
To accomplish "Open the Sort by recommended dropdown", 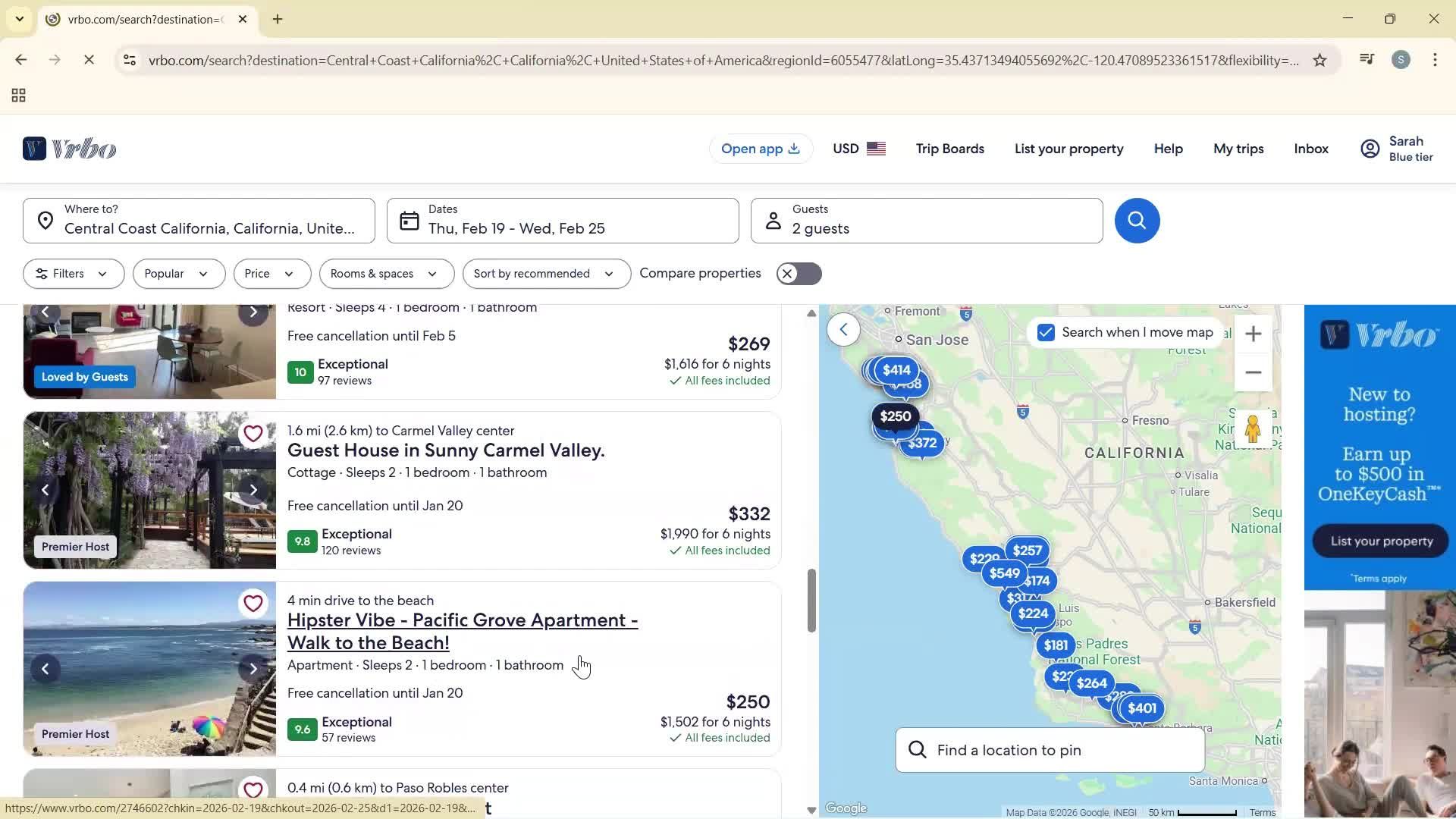I will point(545,273).
